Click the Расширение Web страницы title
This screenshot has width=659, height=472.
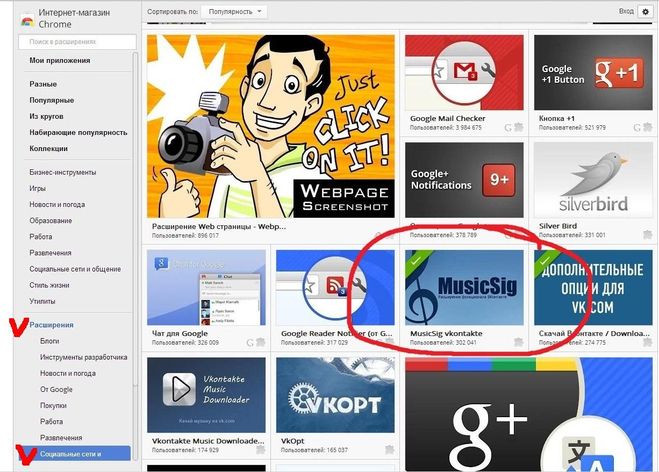tap(219, 226)
